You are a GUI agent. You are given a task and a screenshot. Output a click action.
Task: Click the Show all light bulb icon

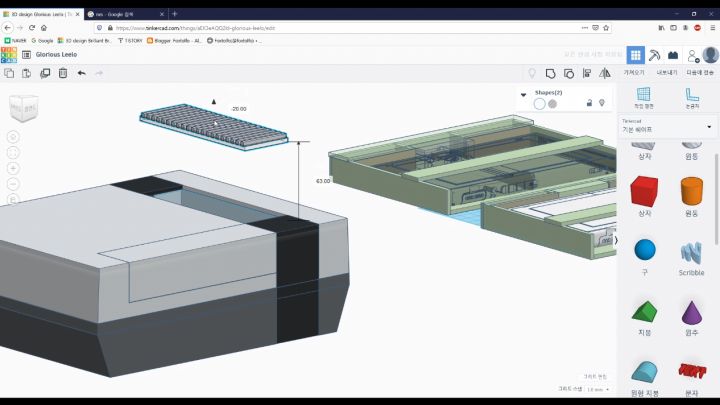tap(532, 73)
